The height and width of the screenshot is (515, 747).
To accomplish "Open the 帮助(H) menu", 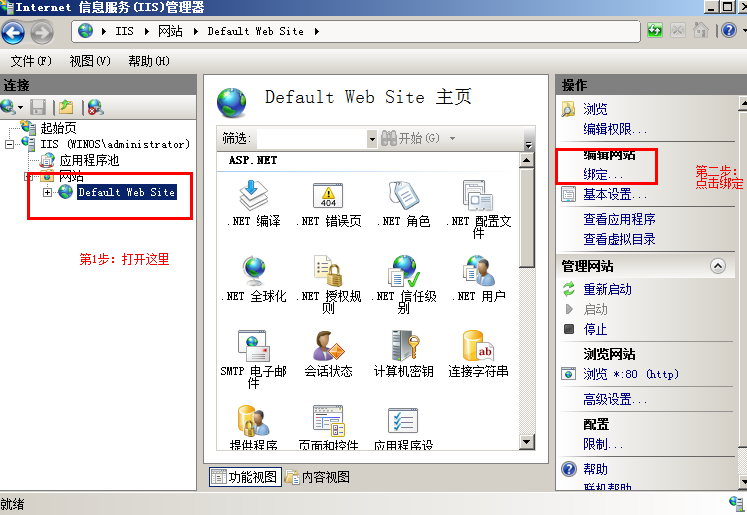I will coord(149,61).
